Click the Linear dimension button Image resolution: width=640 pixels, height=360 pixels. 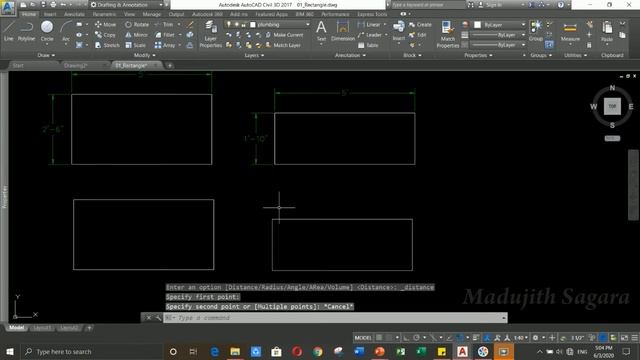pyautogui.click(x=369, y=24)
